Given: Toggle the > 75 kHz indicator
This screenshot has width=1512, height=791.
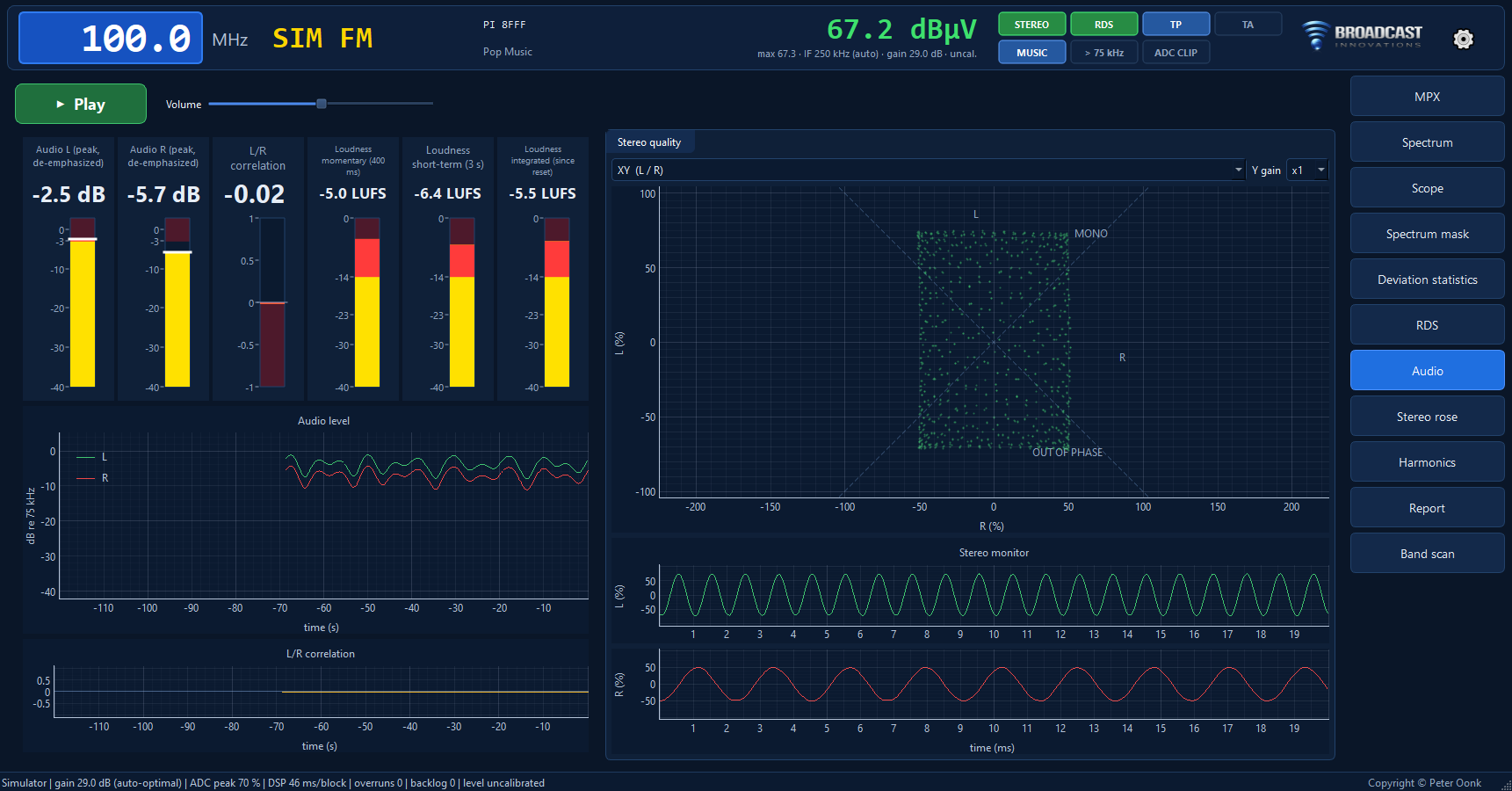Looking at the screenshot, I should 1103,53.
